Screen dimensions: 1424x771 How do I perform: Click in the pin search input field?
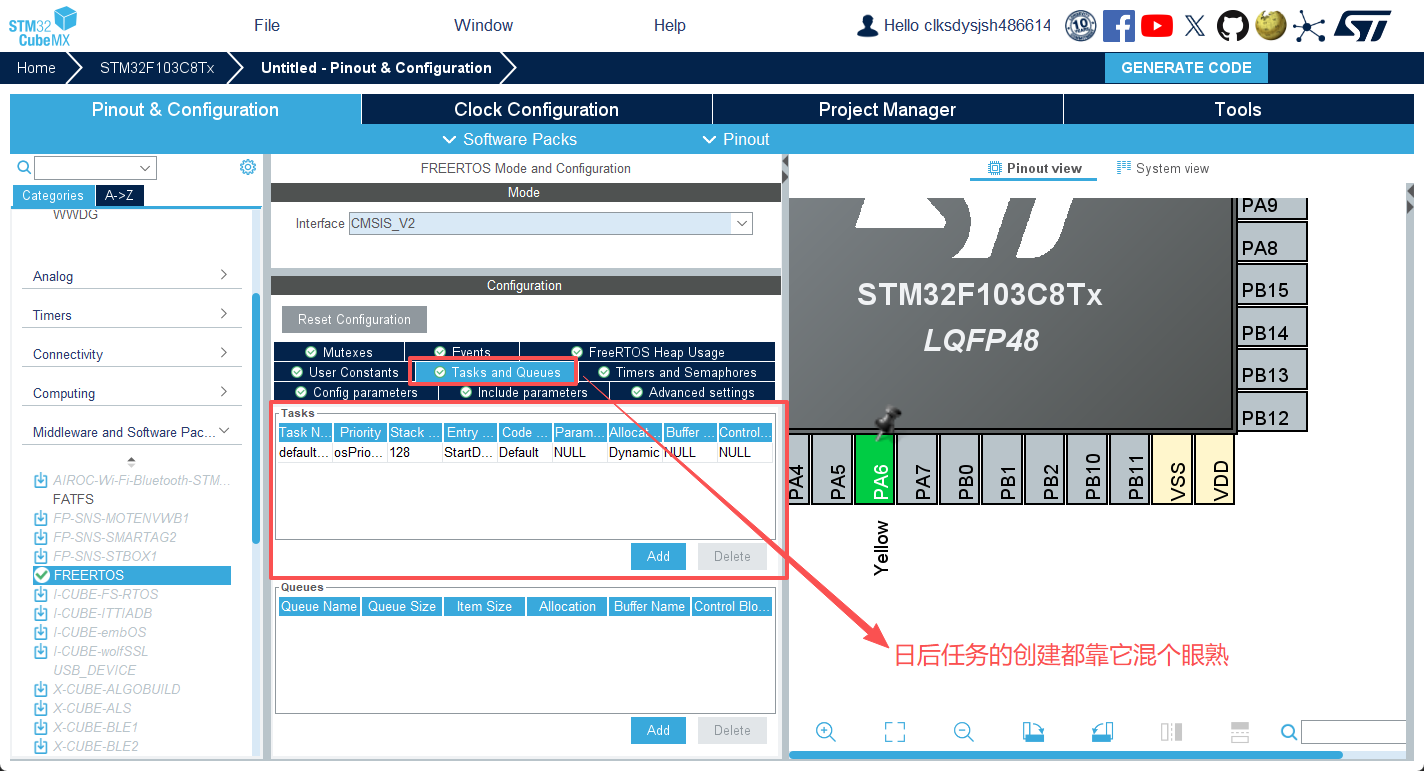pyautogui.click(x=1352, y=732)
